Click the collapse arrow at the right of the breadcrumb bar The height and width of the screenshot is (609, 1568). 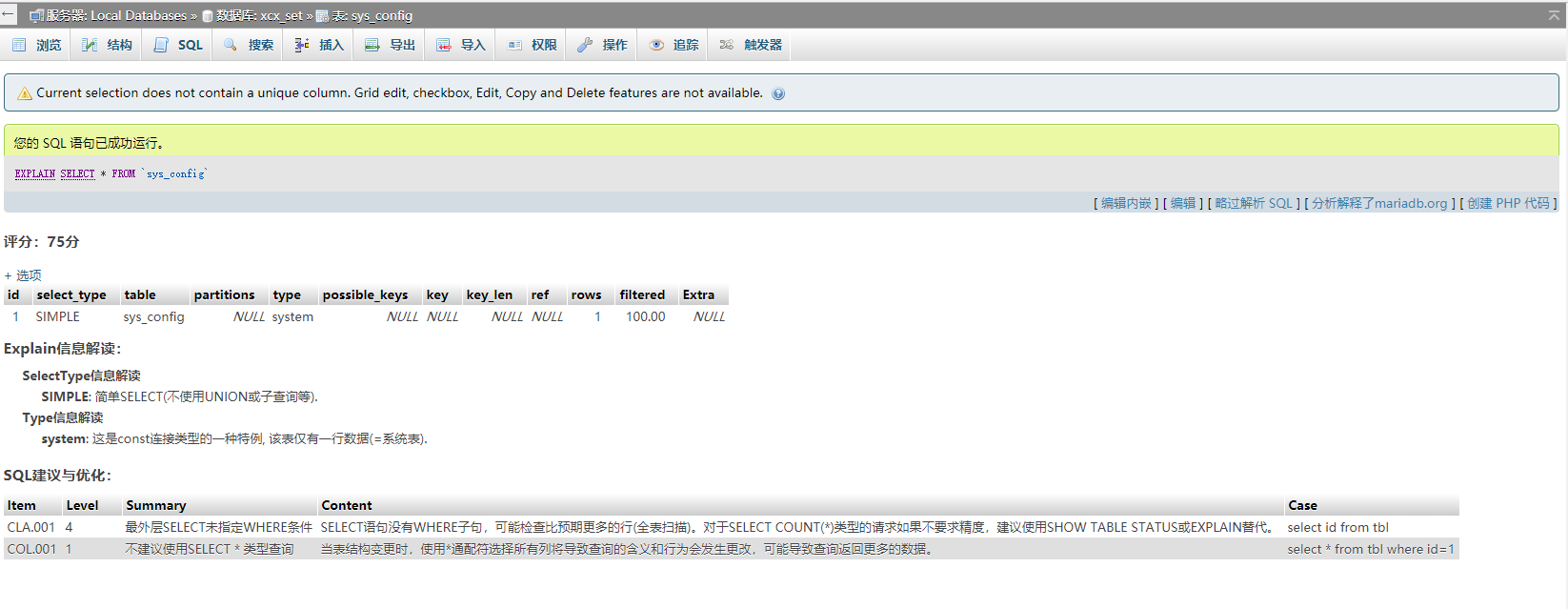(1556, 15)
